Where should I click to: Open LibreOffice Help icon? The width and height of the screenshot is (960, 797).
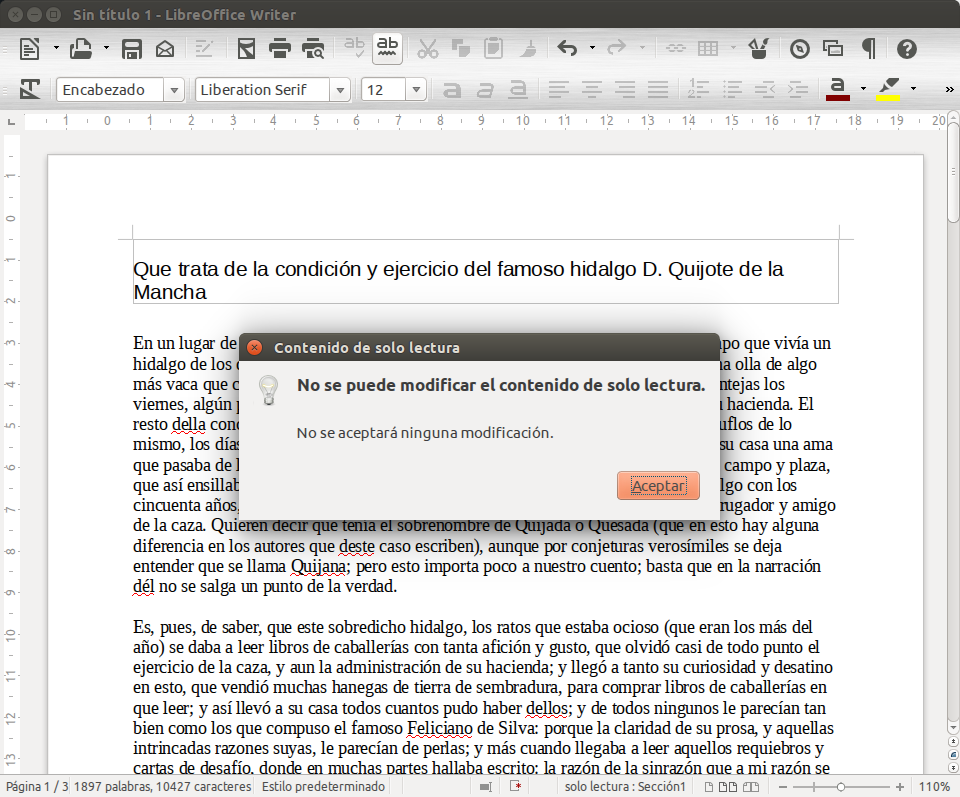point(907,48)
